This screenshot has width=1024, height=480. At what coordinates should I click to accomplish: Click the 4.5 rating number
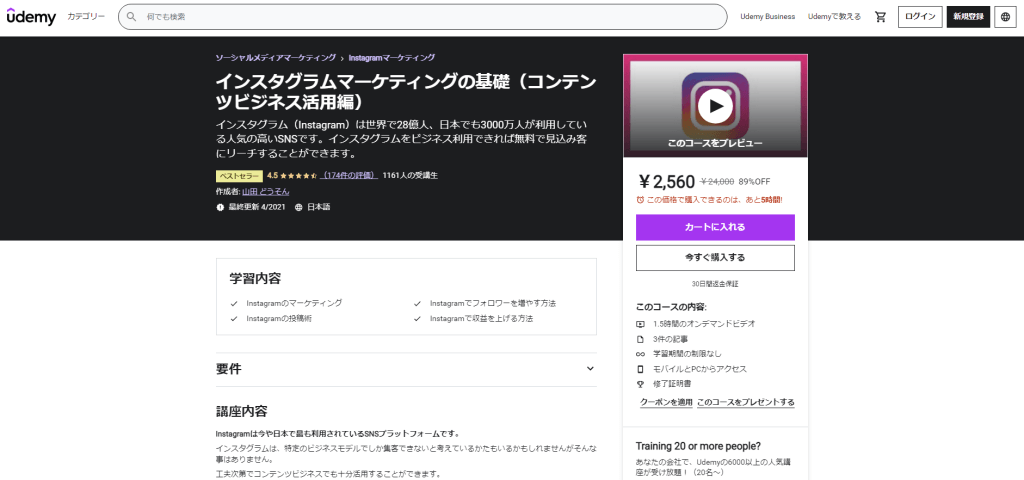tap(272, 175)
